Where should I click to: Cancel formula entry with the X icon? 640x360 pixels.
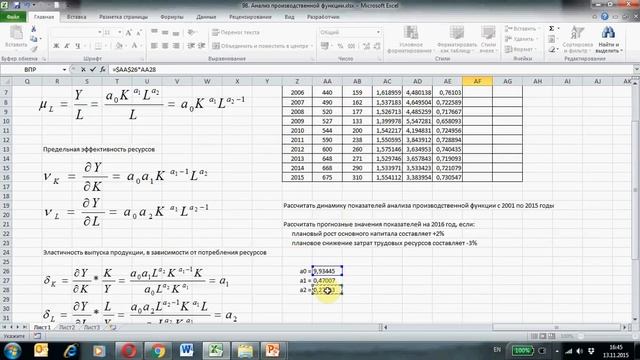point(83,69)
